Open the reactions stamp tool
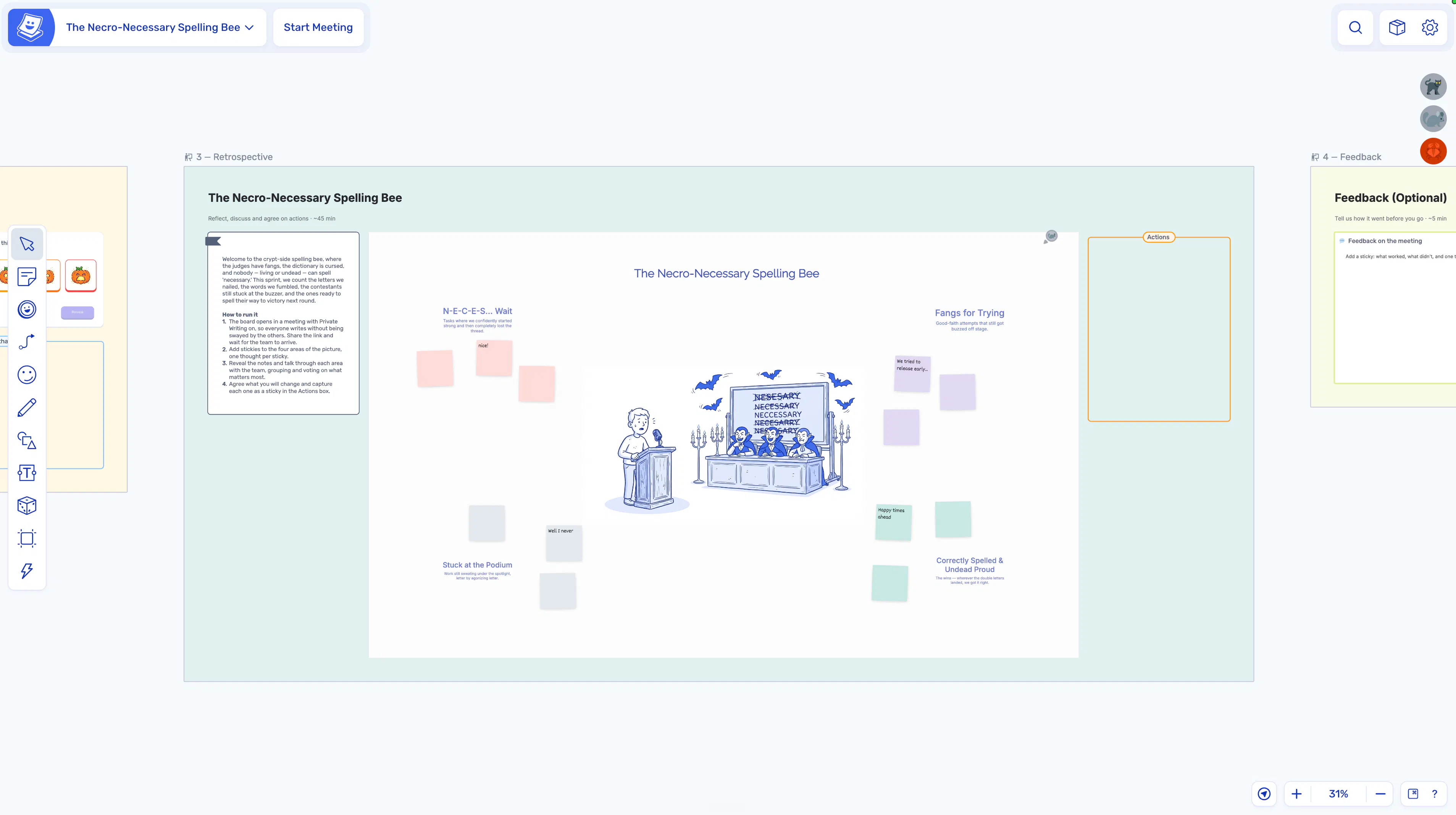The image size is (1456, 815). [27, 309]
